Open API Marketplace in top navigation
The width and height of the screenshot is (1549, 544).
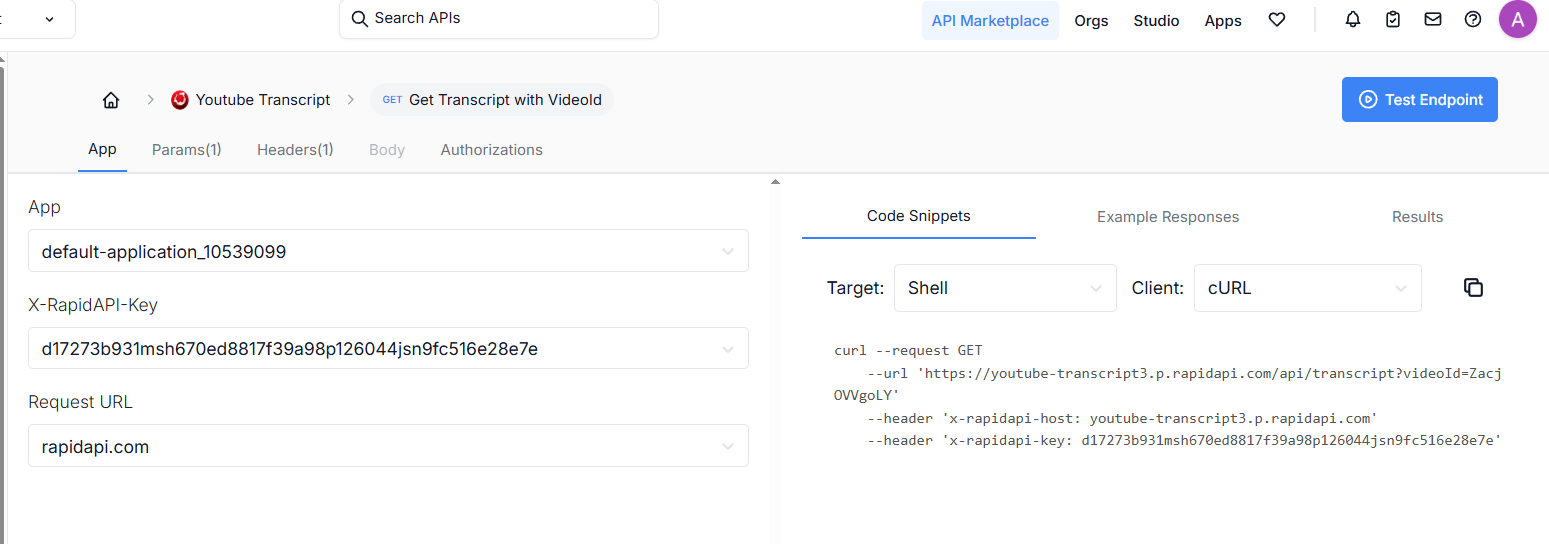coord(990,20)
